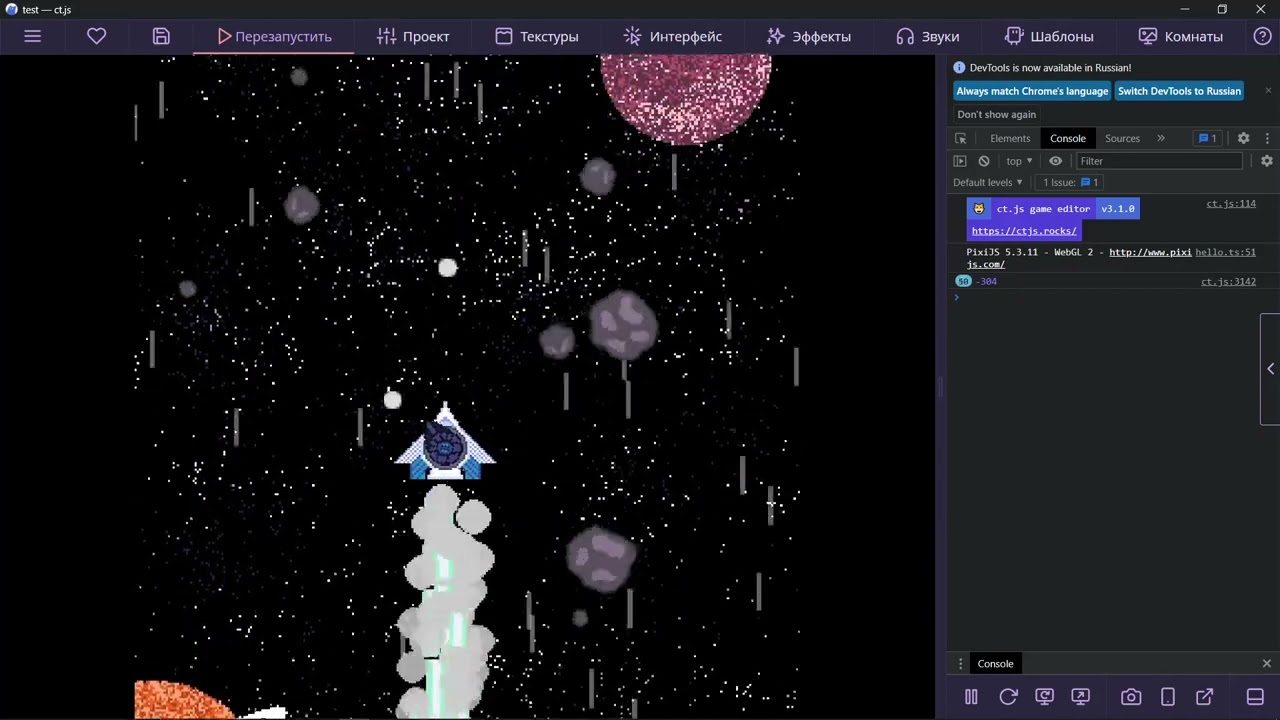The image size is (1280, 720).
Task: Open source link hello.ts:51
Action: point(1225,253)
